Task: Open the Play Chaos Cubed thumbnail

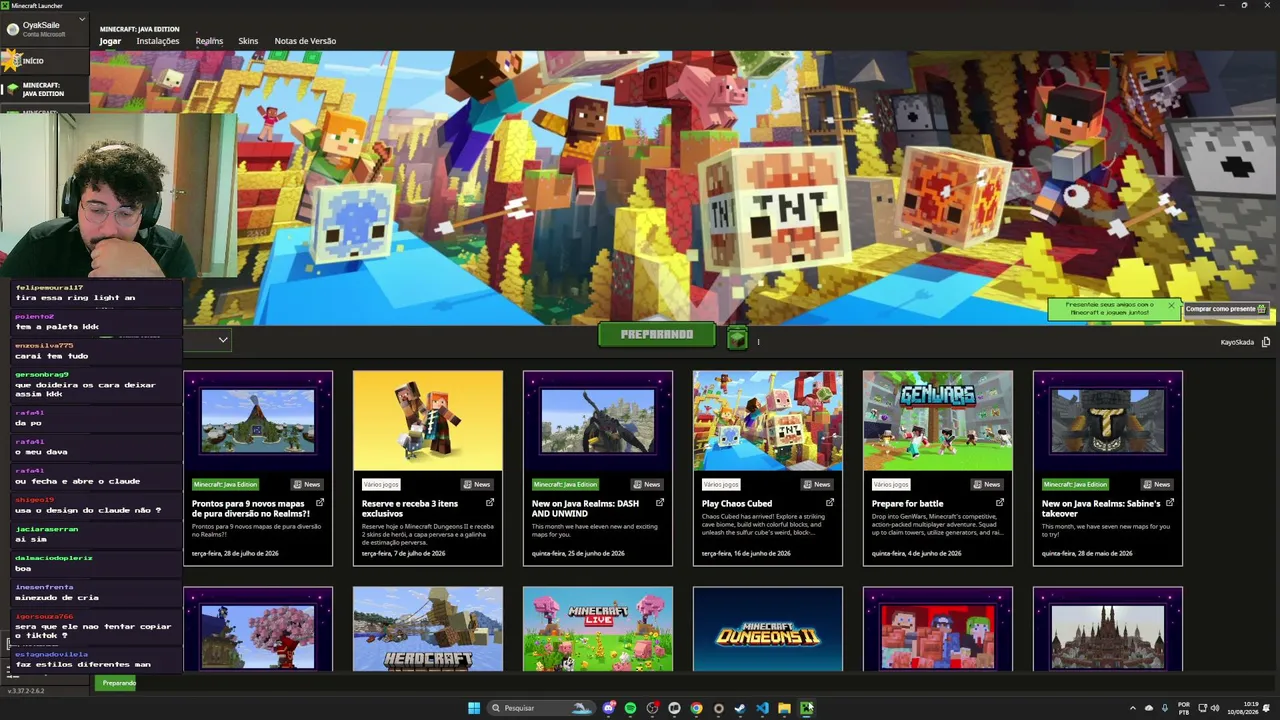Action: [768, 421]
